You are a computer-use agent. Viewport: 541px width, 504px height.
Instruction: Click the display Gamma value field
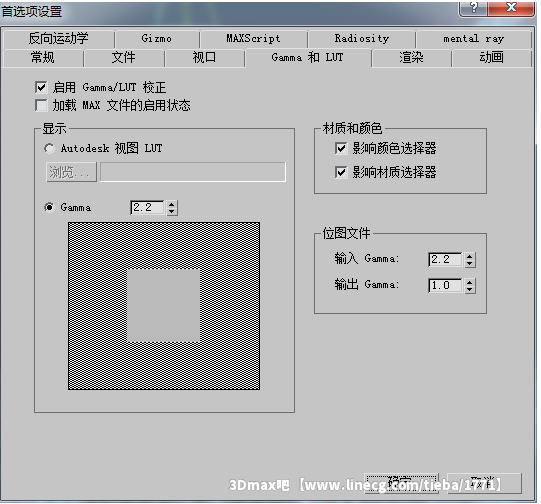coord(147,208)
